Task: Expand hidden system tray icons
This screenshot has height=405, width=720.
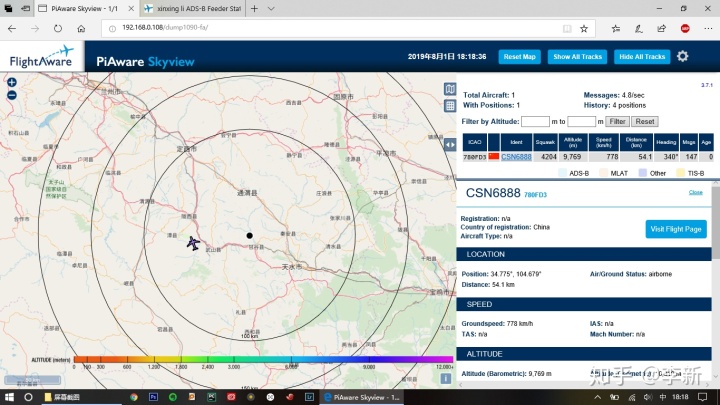Action: pos(597,397)
